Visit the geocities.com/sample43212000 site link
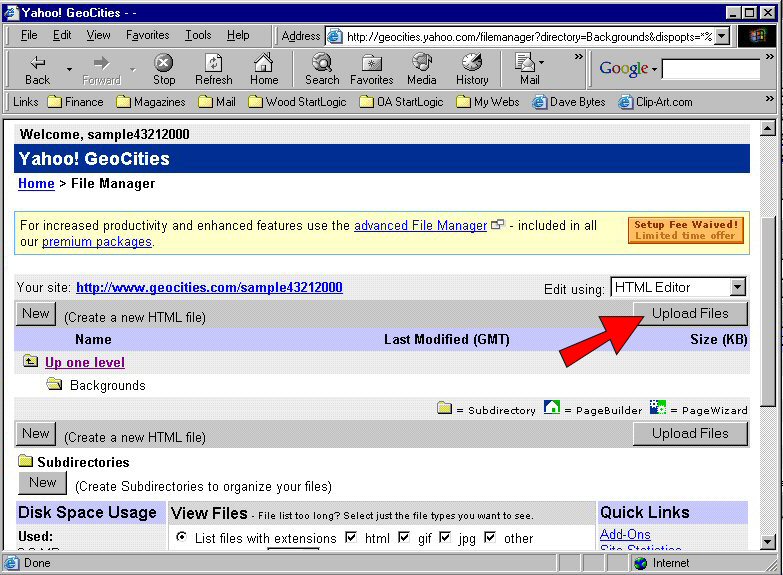The height and width of the screenshot is (575, 783). pyautogui.click(x=209, y=287)
